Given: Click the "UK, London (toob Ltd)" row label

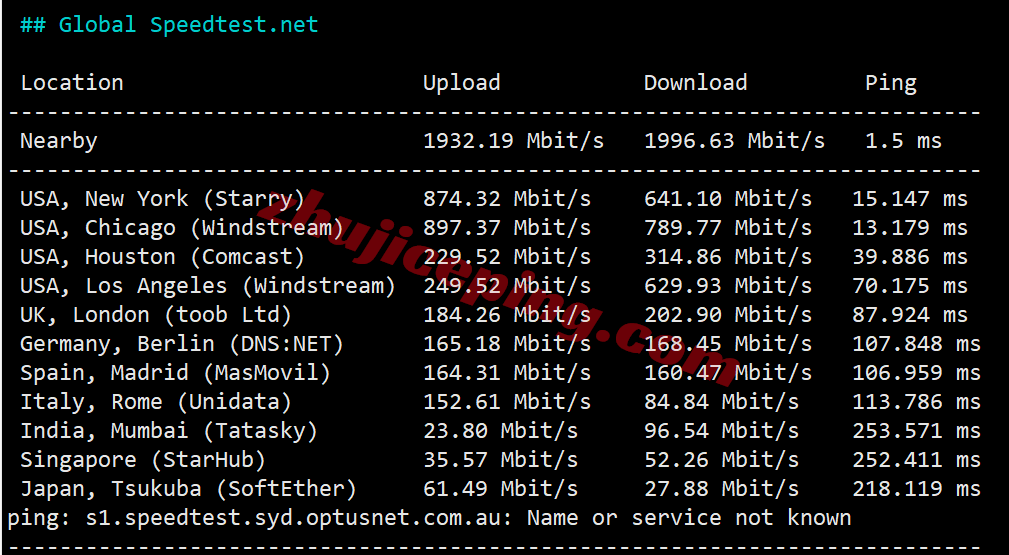Looking at the screenshot, I should click(x=156, y=315).
